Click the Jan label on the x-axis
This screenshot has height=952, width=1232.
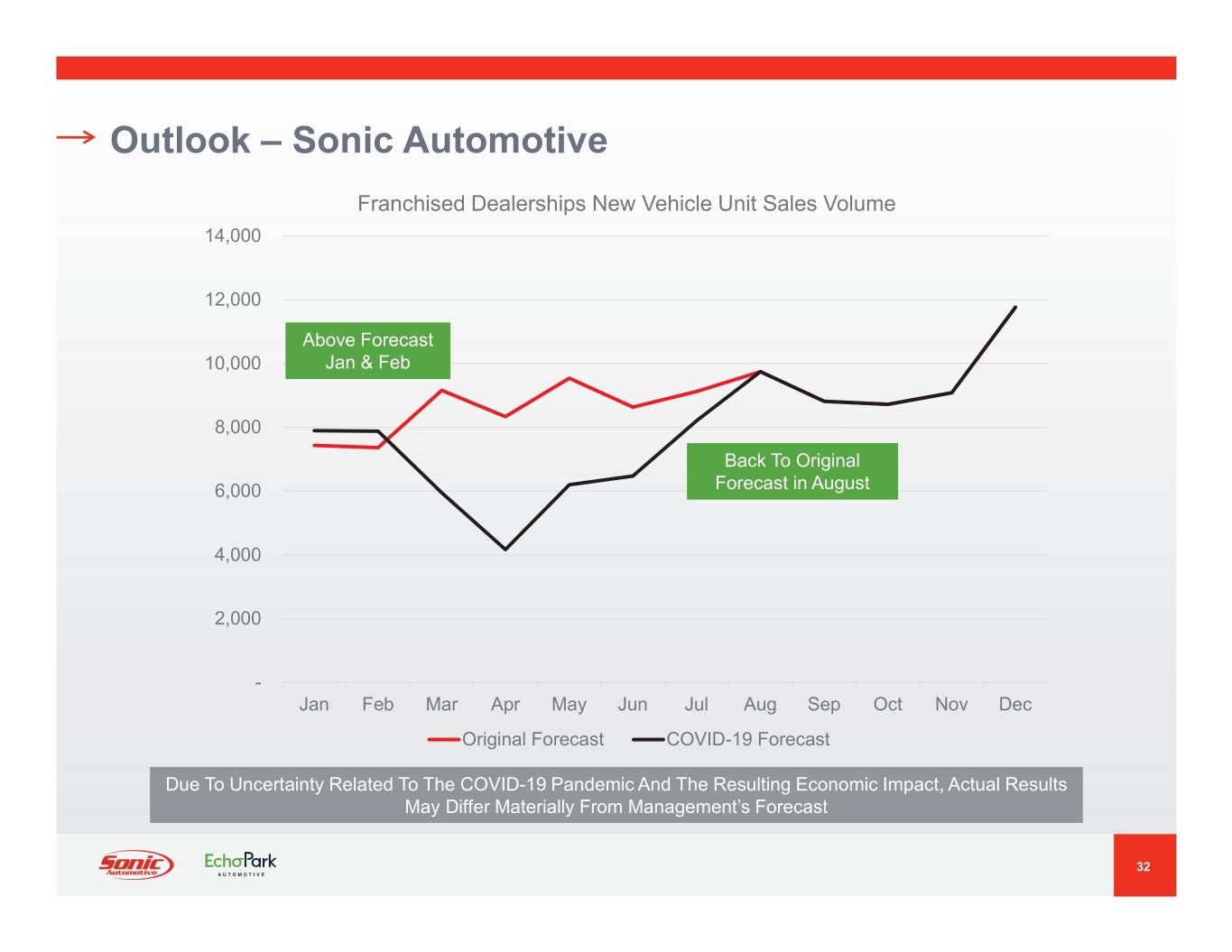pyautogui.click(x=313, y=705)
